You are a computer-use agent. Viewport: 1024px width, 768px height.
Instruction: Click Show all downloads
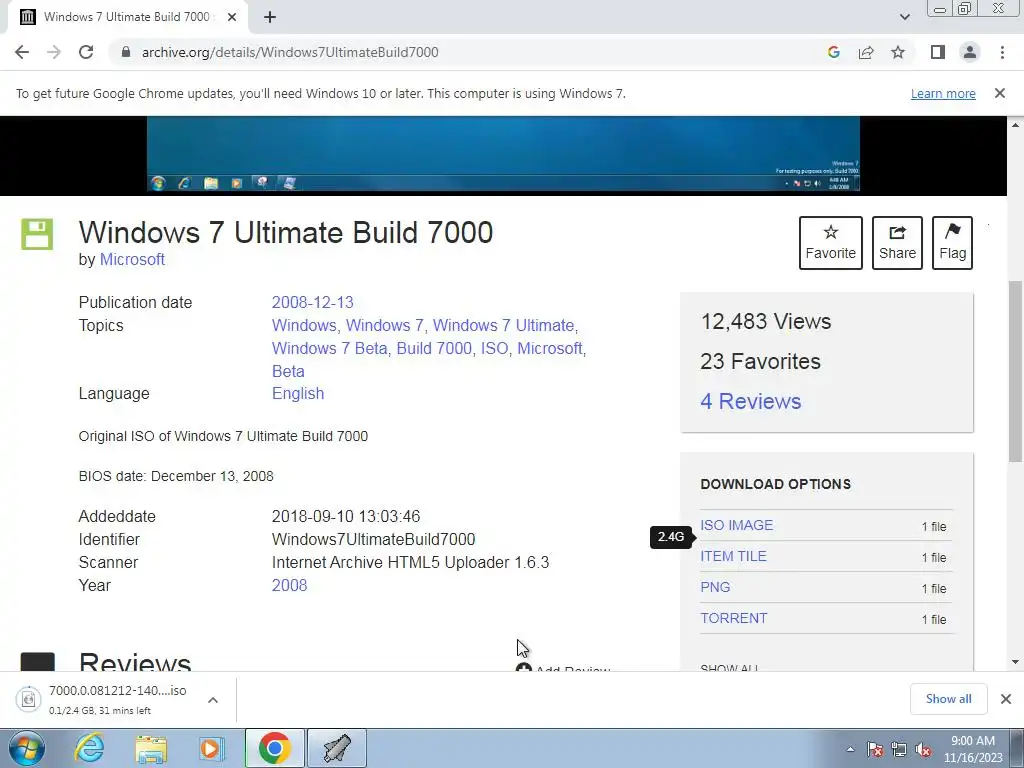point(948,699)
